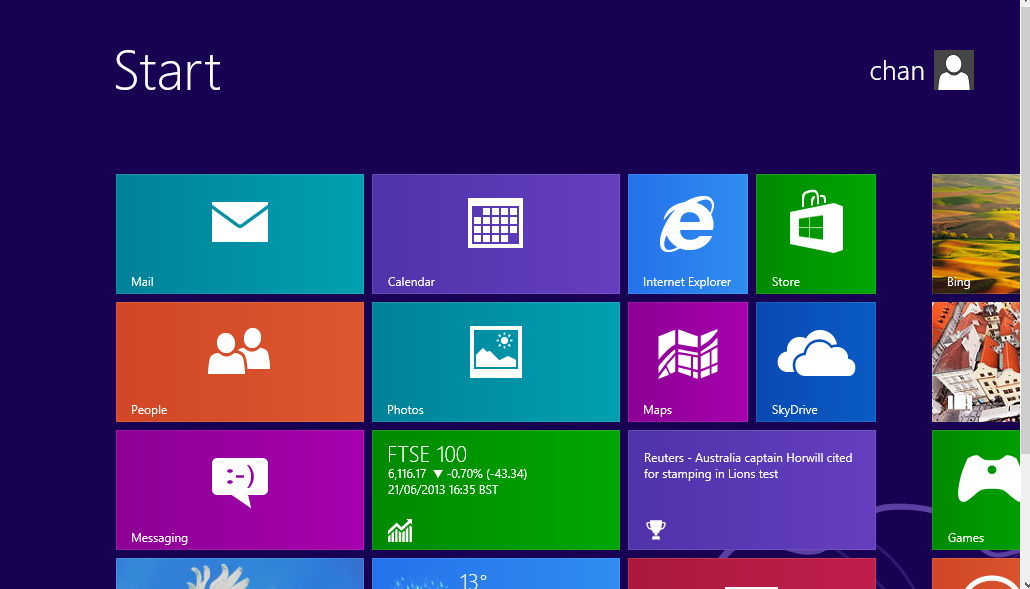Open the FTSE 100 Finance tile

point(496,490)
